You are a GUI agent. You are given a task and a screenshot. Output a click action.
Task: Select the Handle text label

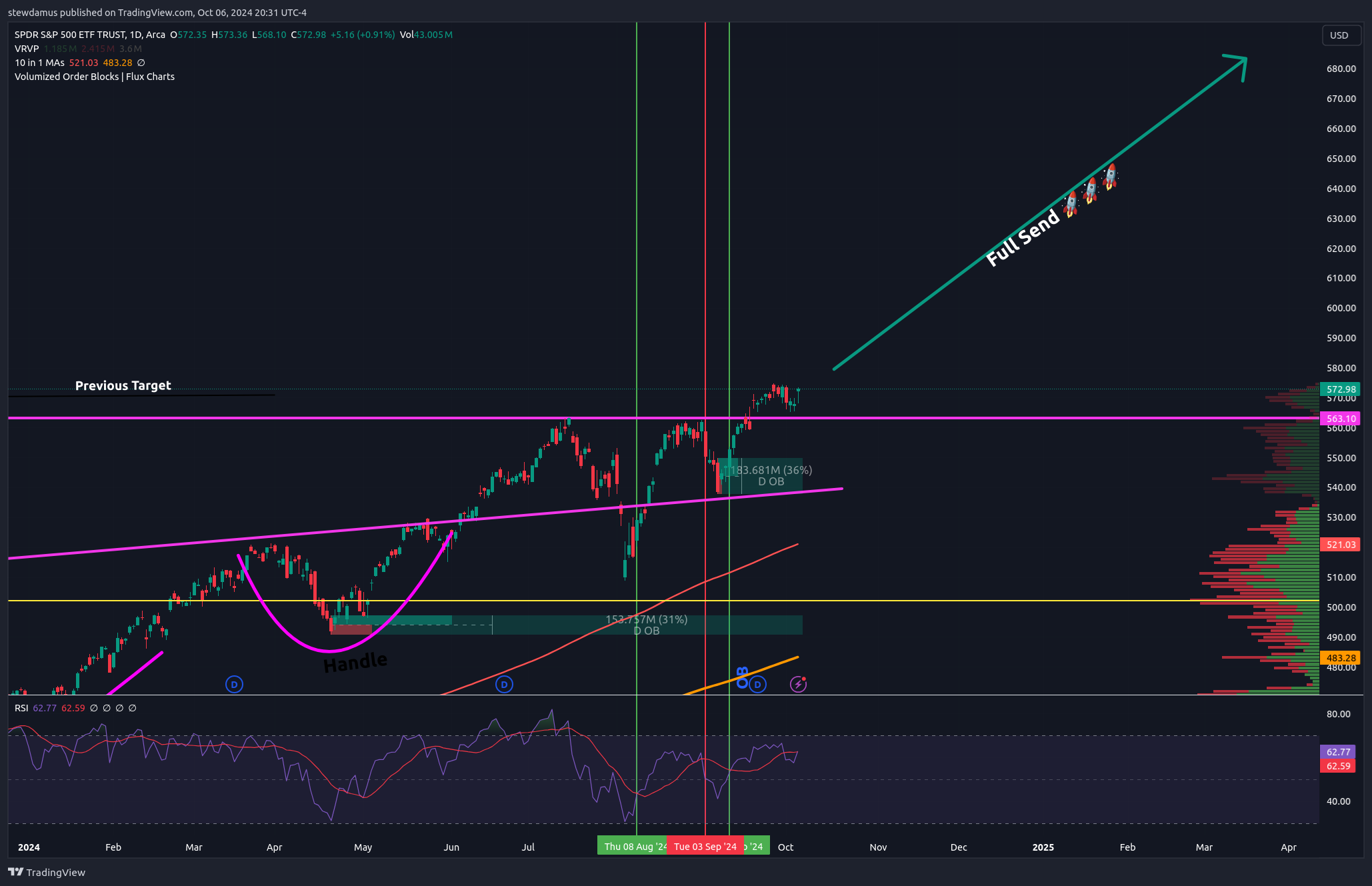[x=355, y=662]
